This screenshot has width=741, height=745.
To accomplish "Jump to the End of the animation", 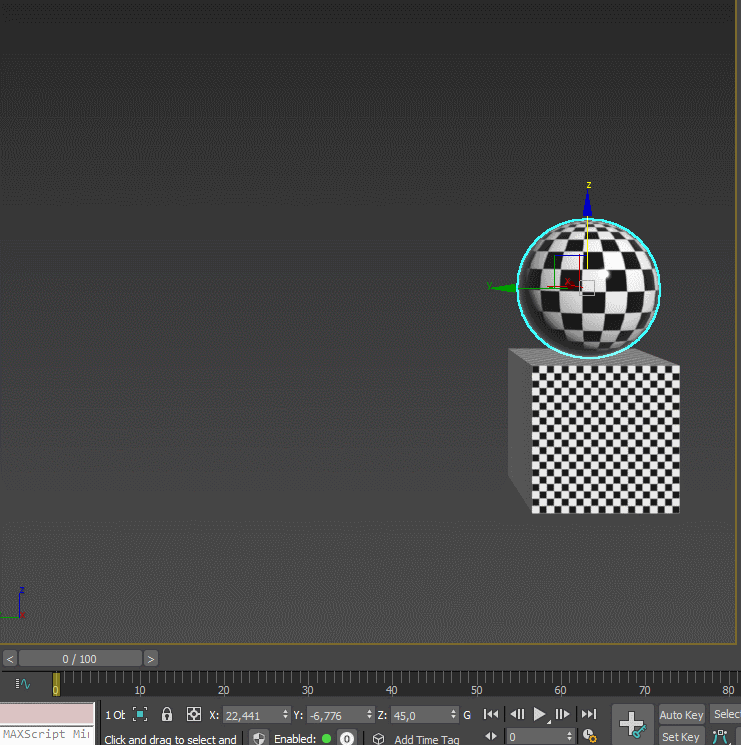I will (x=589, y=714).
